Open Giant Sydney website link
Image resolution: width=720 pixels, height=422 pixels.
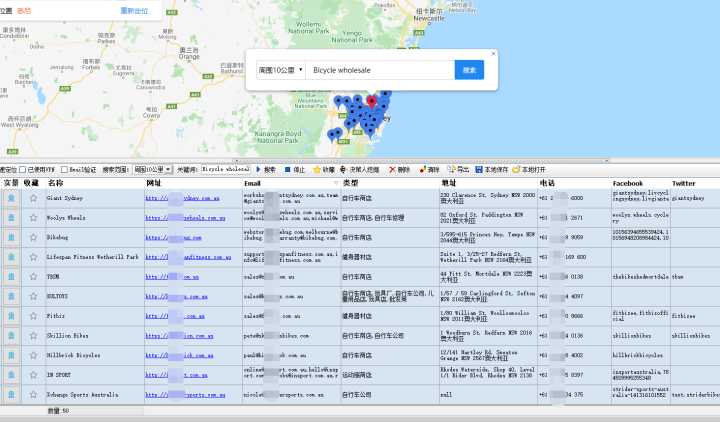click(182, 198)
